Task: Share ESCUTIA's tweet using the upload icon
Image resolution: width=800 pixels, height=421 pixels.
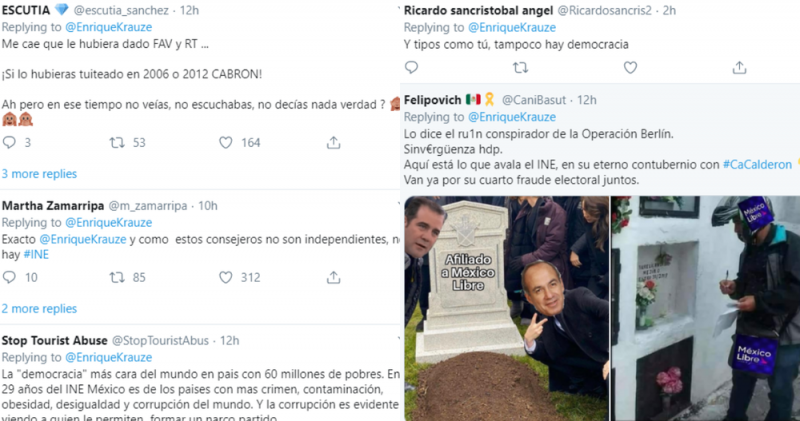Action: [x=334, y=142]
